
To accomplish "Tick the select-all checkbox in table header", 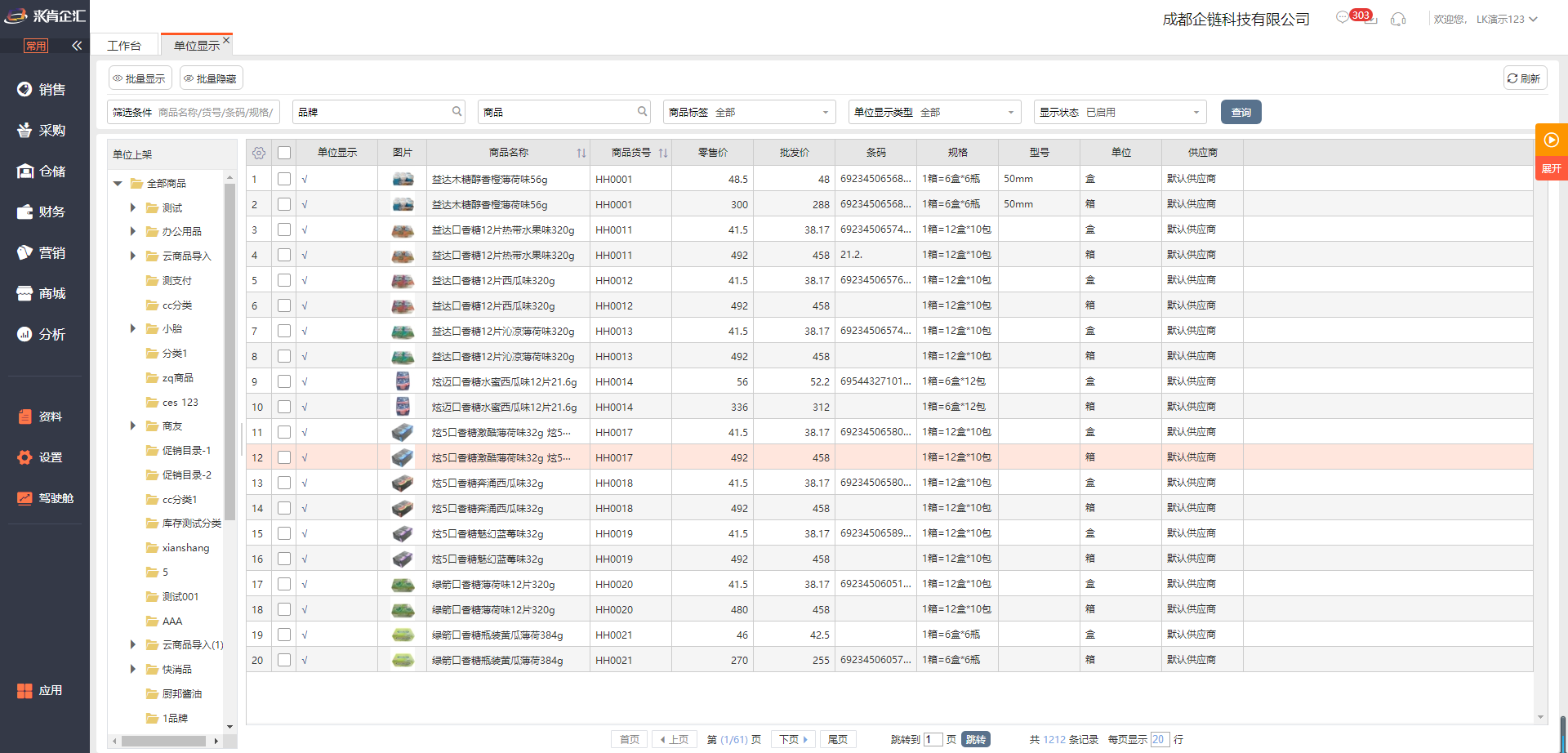I will click(284, 153).
